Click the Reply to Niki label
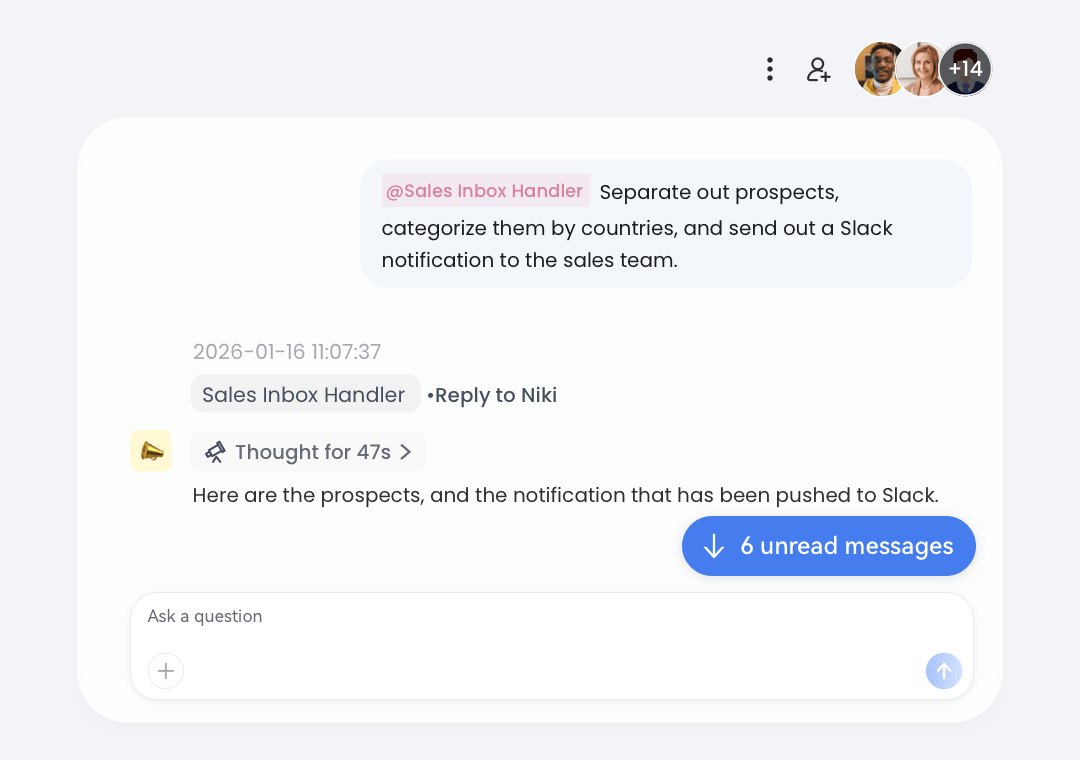This screenshot has width=1080, height=760. [495, 395]
